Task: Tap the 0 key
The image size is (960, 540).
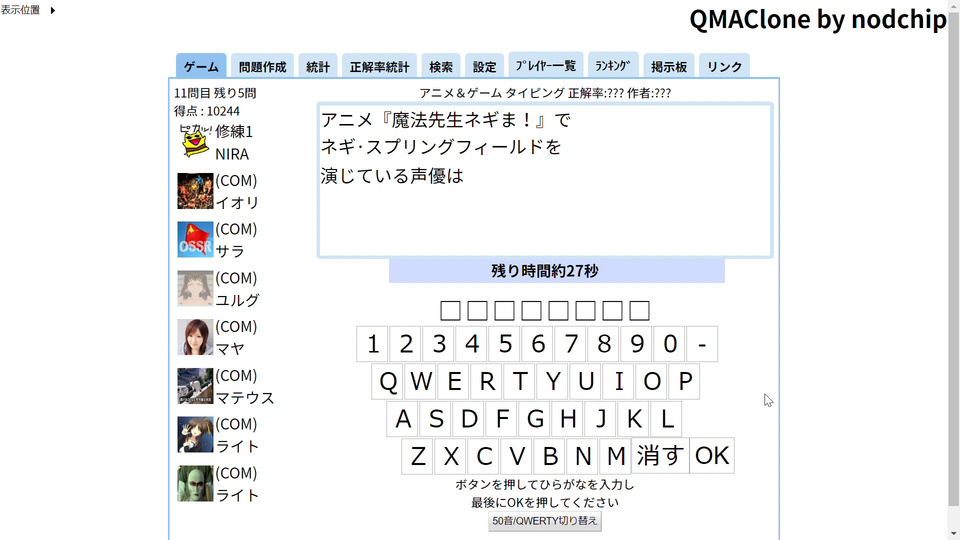Action: pos(670,344)
